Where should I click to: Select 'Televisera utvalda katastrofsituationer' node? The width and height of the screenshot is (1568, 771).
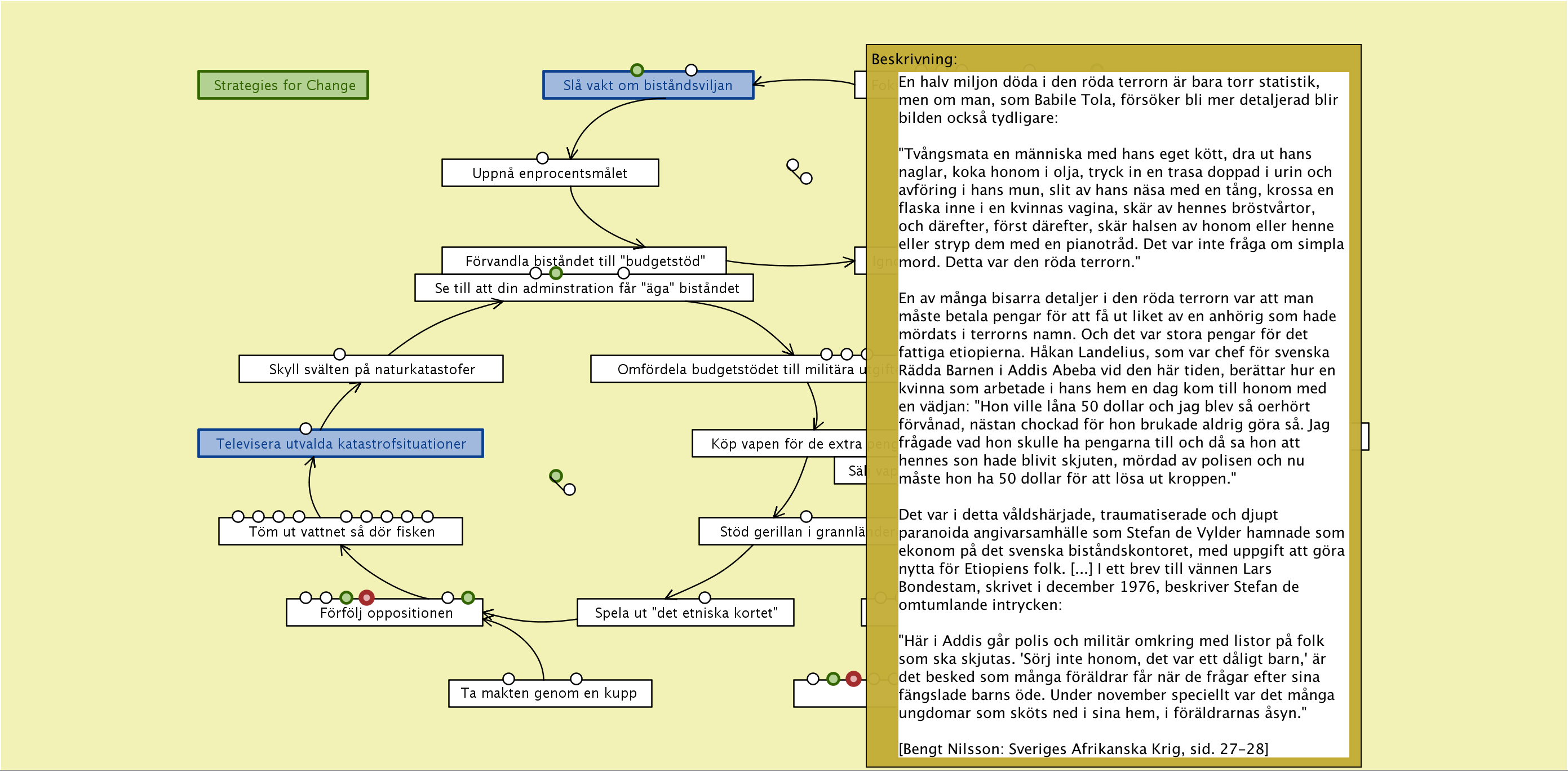(340, 444)
